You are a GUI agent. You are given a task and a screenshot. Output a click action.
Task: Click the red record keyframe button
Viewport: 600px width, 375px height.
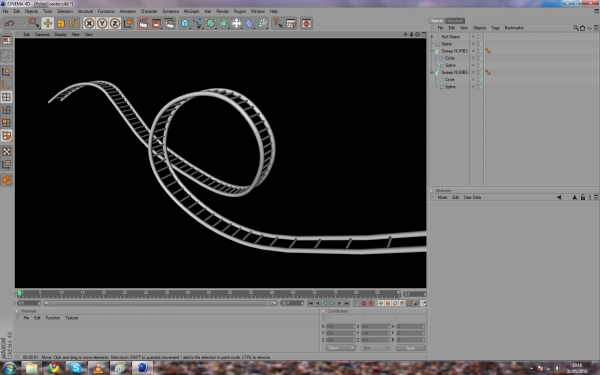tap(364, 303)
